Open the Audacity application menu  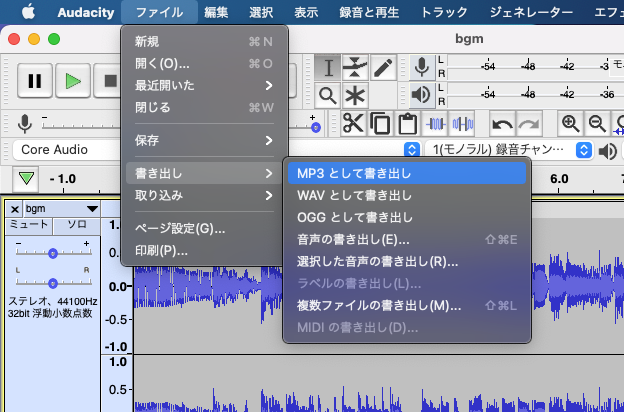pos(86,12)
